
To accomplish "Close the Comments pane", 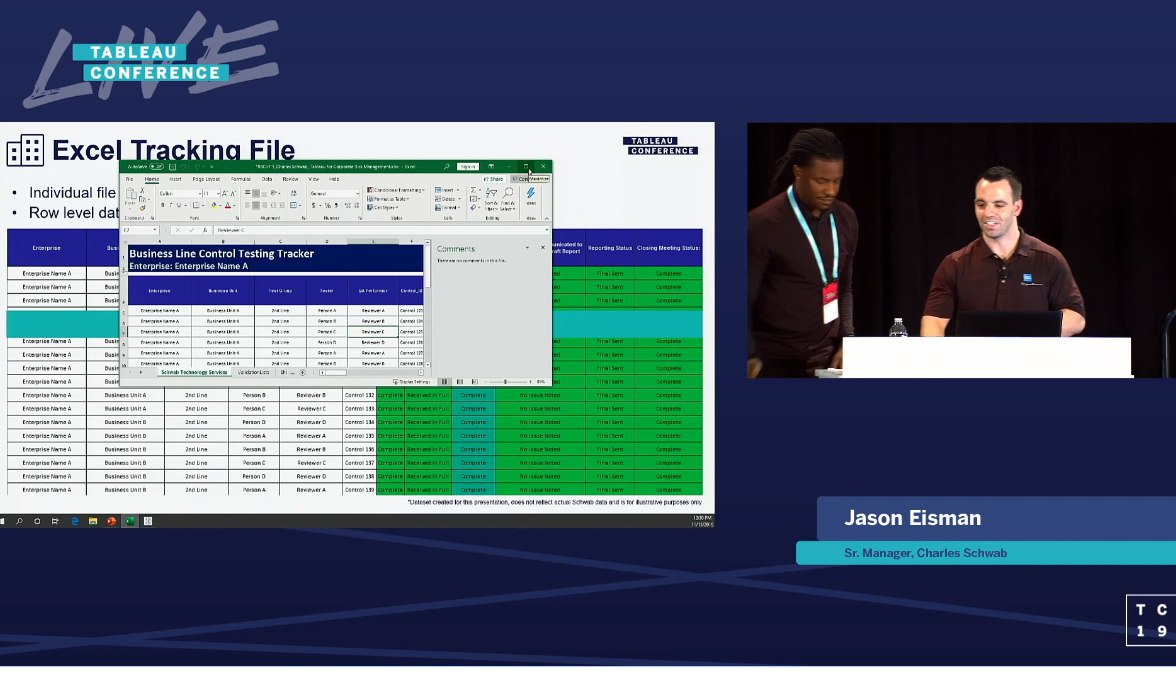I will 543,247.
